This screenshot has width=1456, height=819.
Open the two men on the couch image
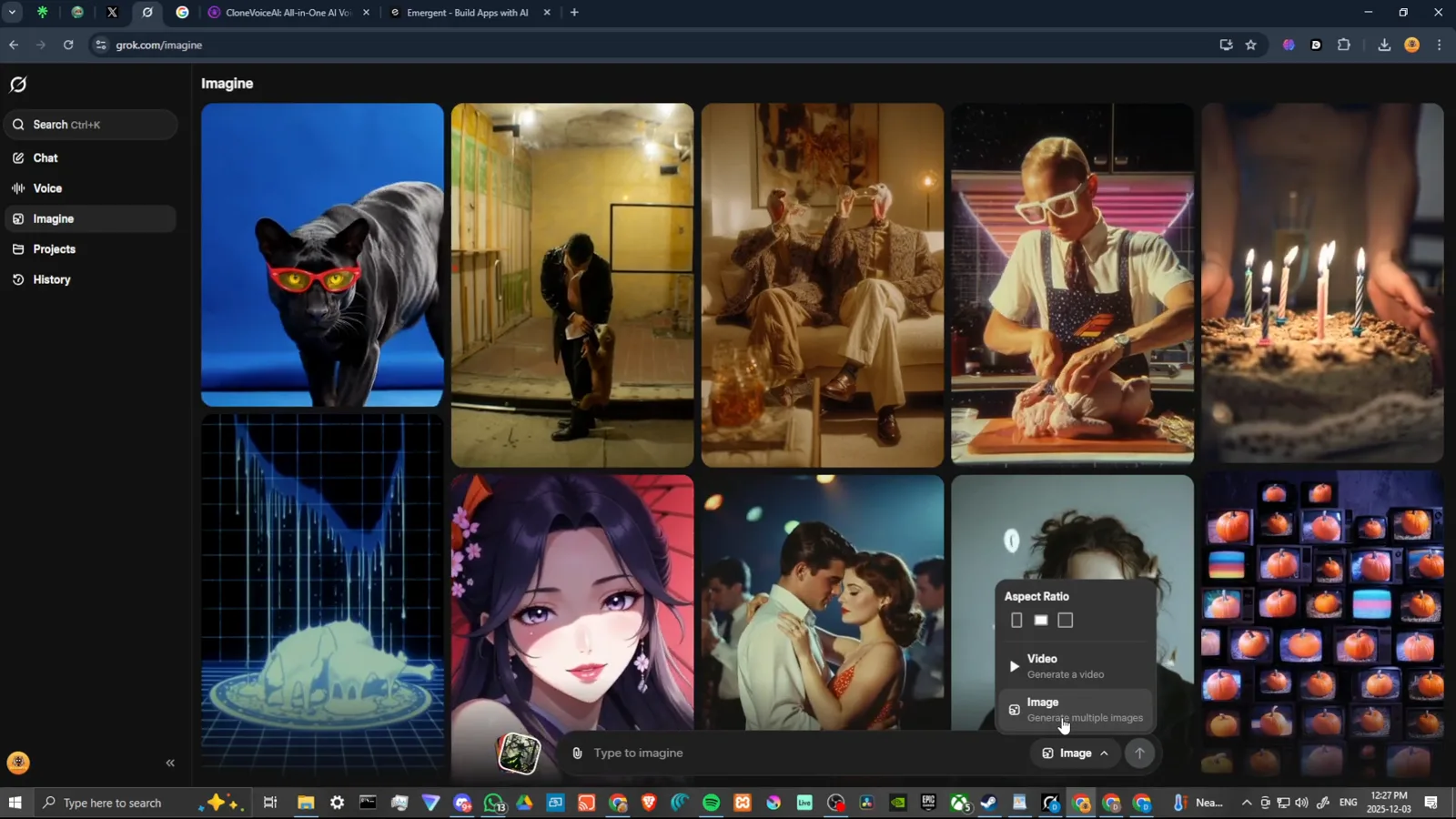823,285
